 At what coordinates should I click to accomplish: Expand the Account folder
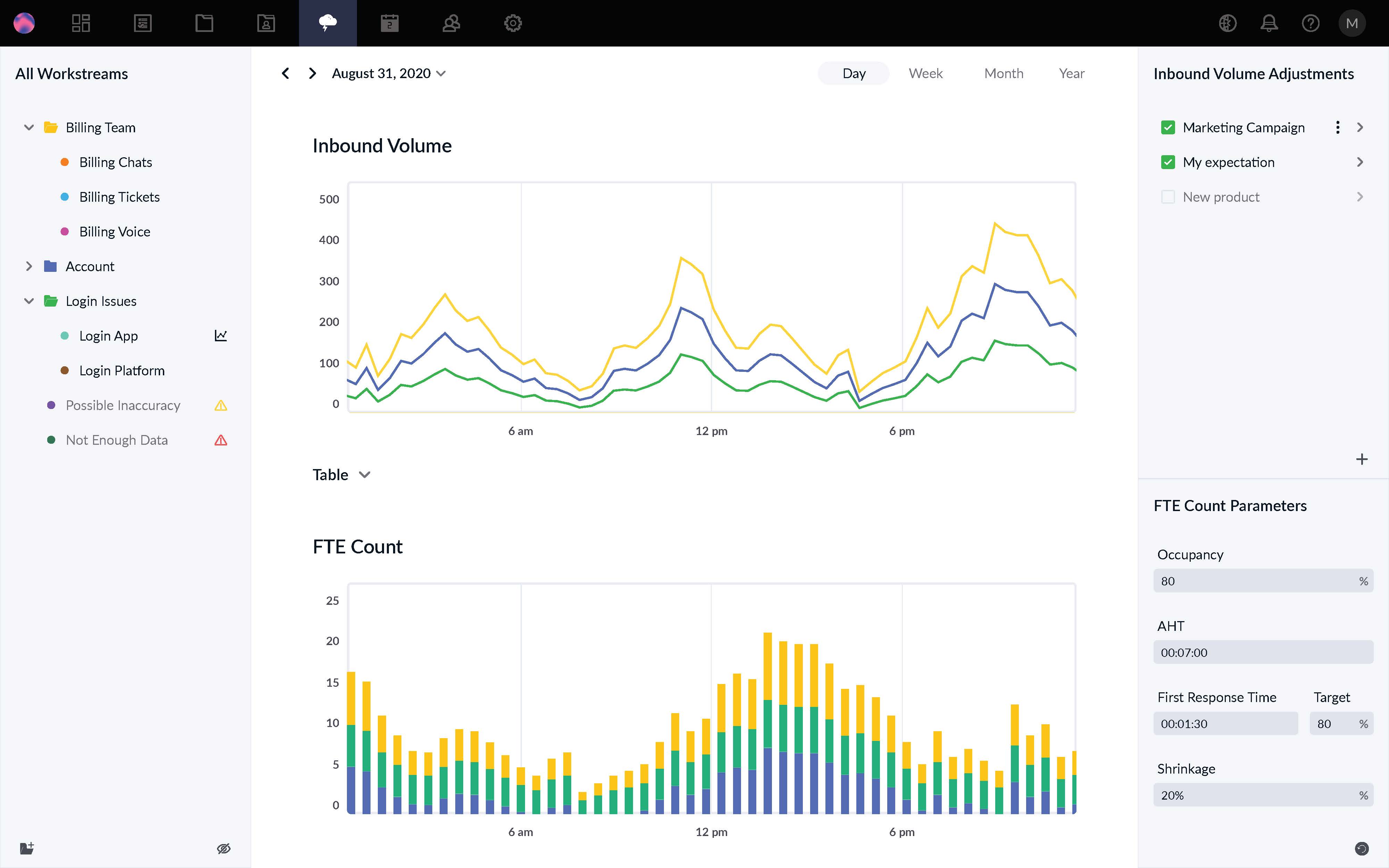(x=28, y=266)
